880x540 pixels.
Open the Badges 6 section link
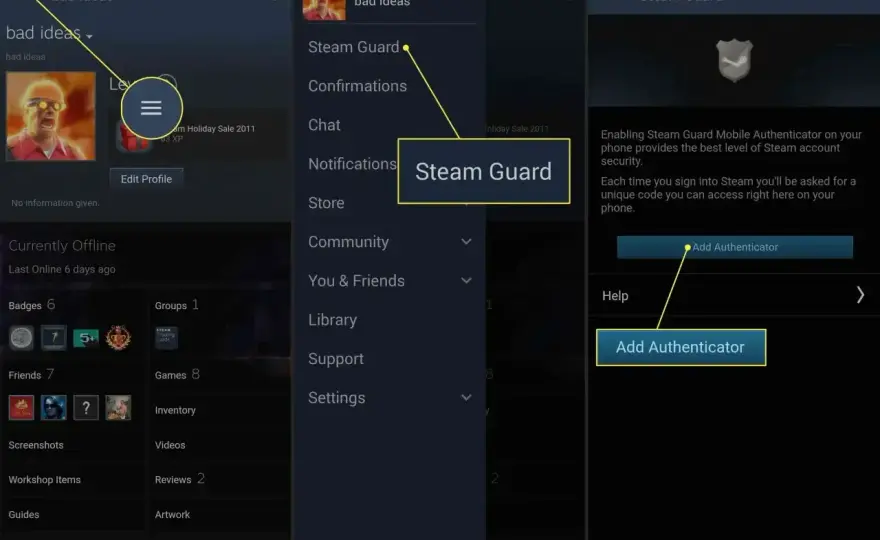(x=31, y=305)
